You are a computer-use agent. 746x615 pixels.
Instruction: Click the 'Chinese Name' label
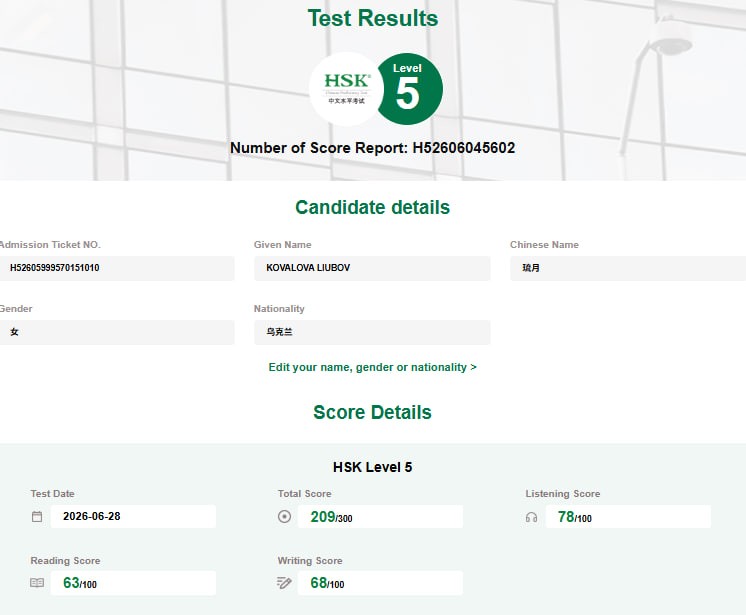[x=544, y=244]
